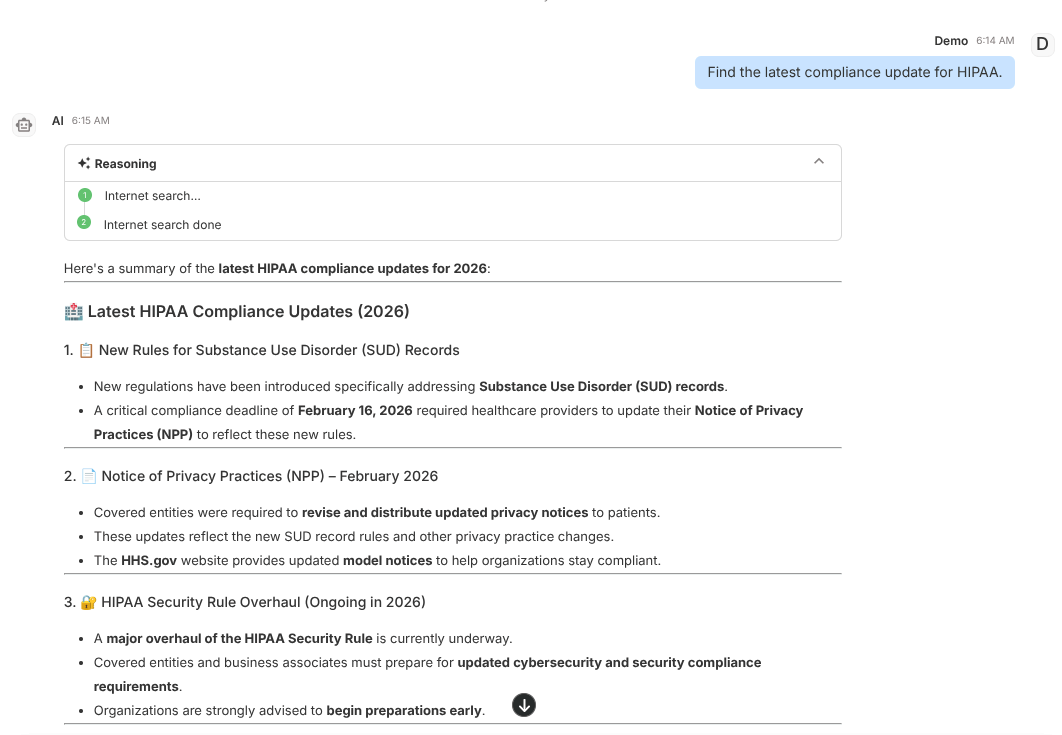Click the AI bot avatar icon

pyautogui.click(x=24, y=125)
